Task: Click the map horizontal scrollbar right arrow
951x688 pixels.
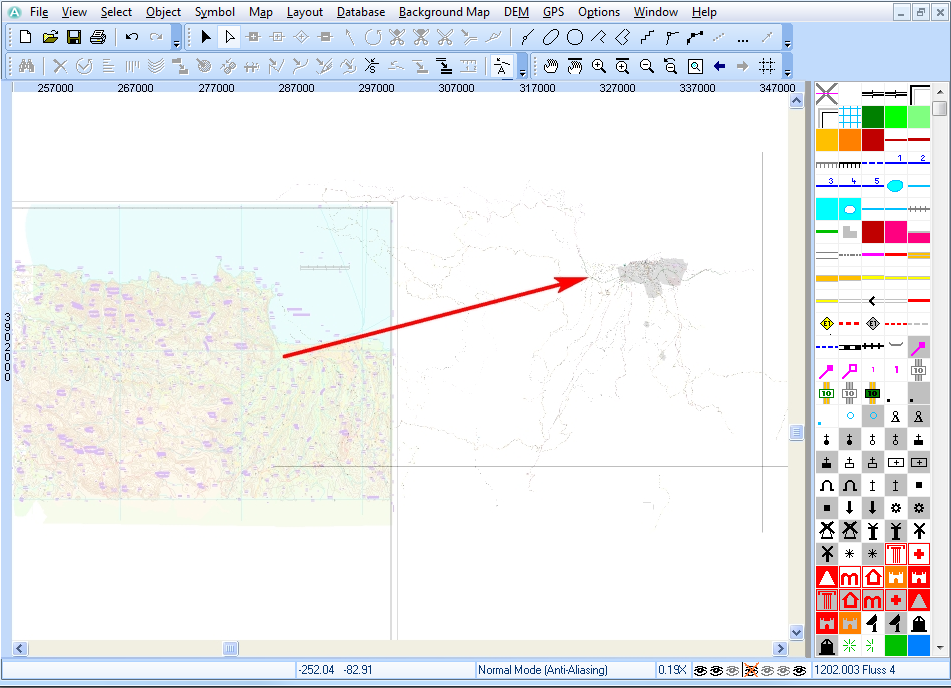Action: (x=780, y=649)
